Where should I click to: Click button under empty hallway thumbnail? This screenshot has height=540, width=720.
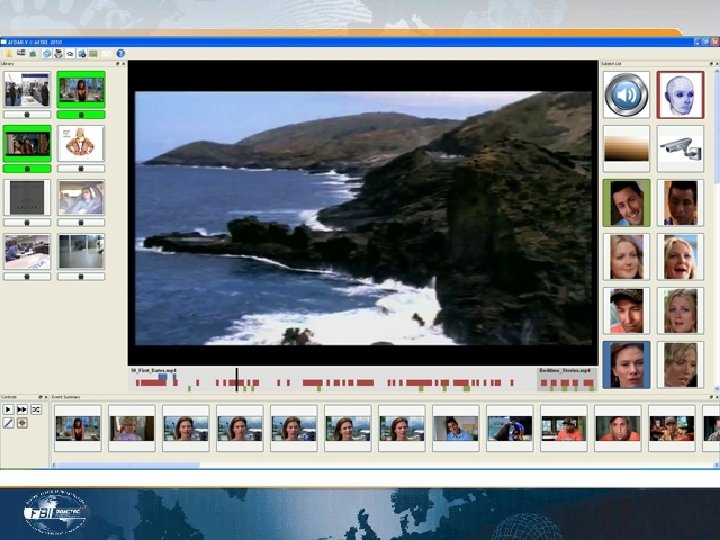[81, 276]
